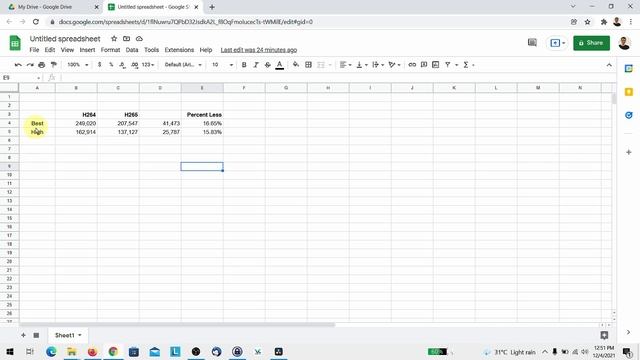
Task: Open the fill color picker
Action: [x=296, y=65]
